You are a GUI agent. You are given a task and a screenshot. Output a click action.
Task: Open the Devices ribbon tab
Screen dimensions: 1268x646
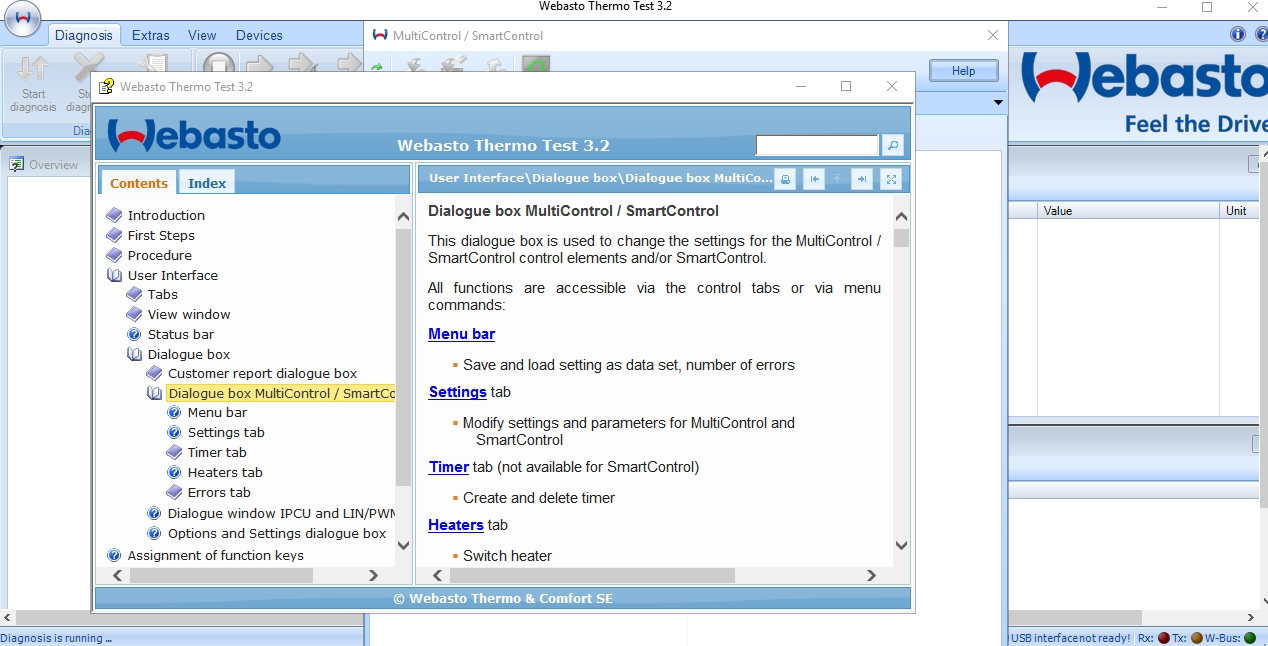coord(259,35)
